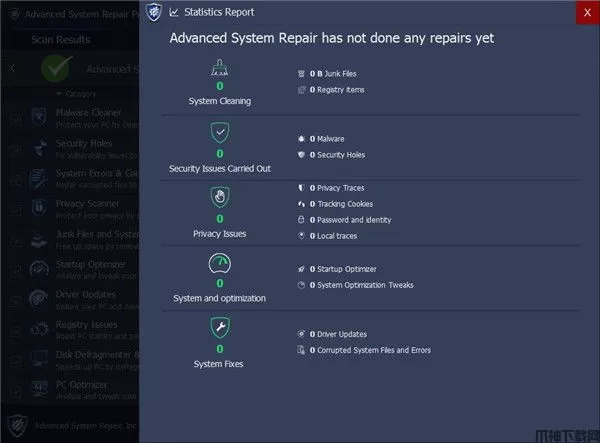
Task: Click the System Cleaning broom icon
Action: tap(219, 68)
